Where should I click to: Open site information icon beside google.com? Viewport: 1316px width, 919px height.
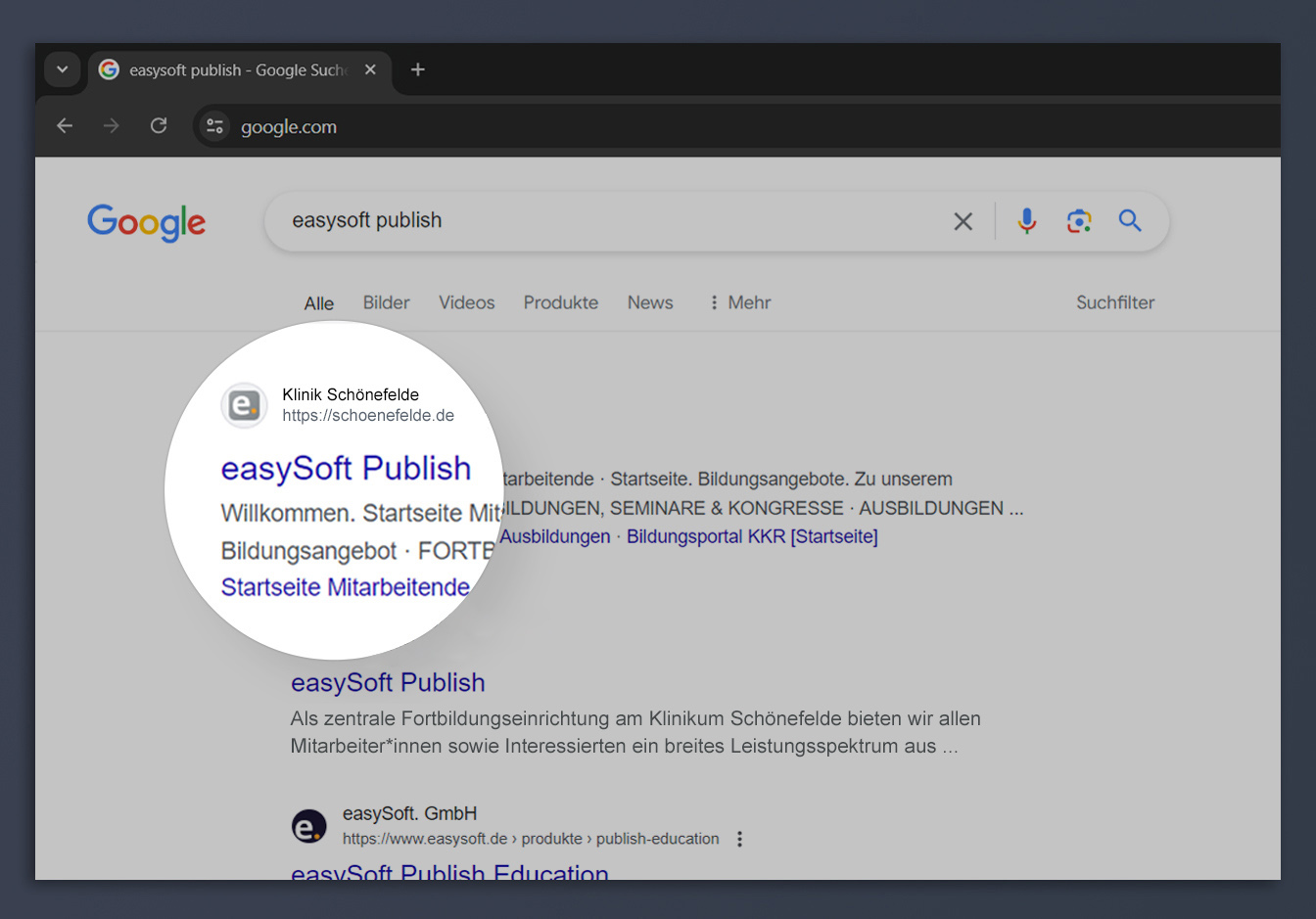pyautogui.click(x=215, y=126)
